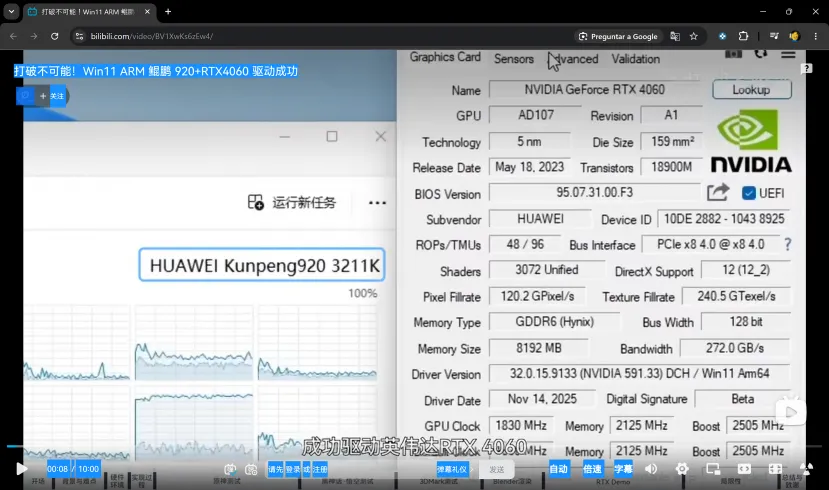Jump to the RTX Demo chapter
The image size is (829, 490).
point(613,482)
